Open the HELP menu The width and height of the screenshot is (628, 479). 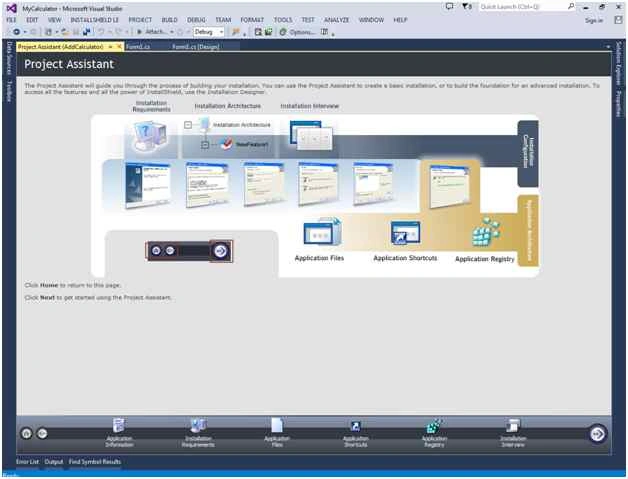click(400, 20)
